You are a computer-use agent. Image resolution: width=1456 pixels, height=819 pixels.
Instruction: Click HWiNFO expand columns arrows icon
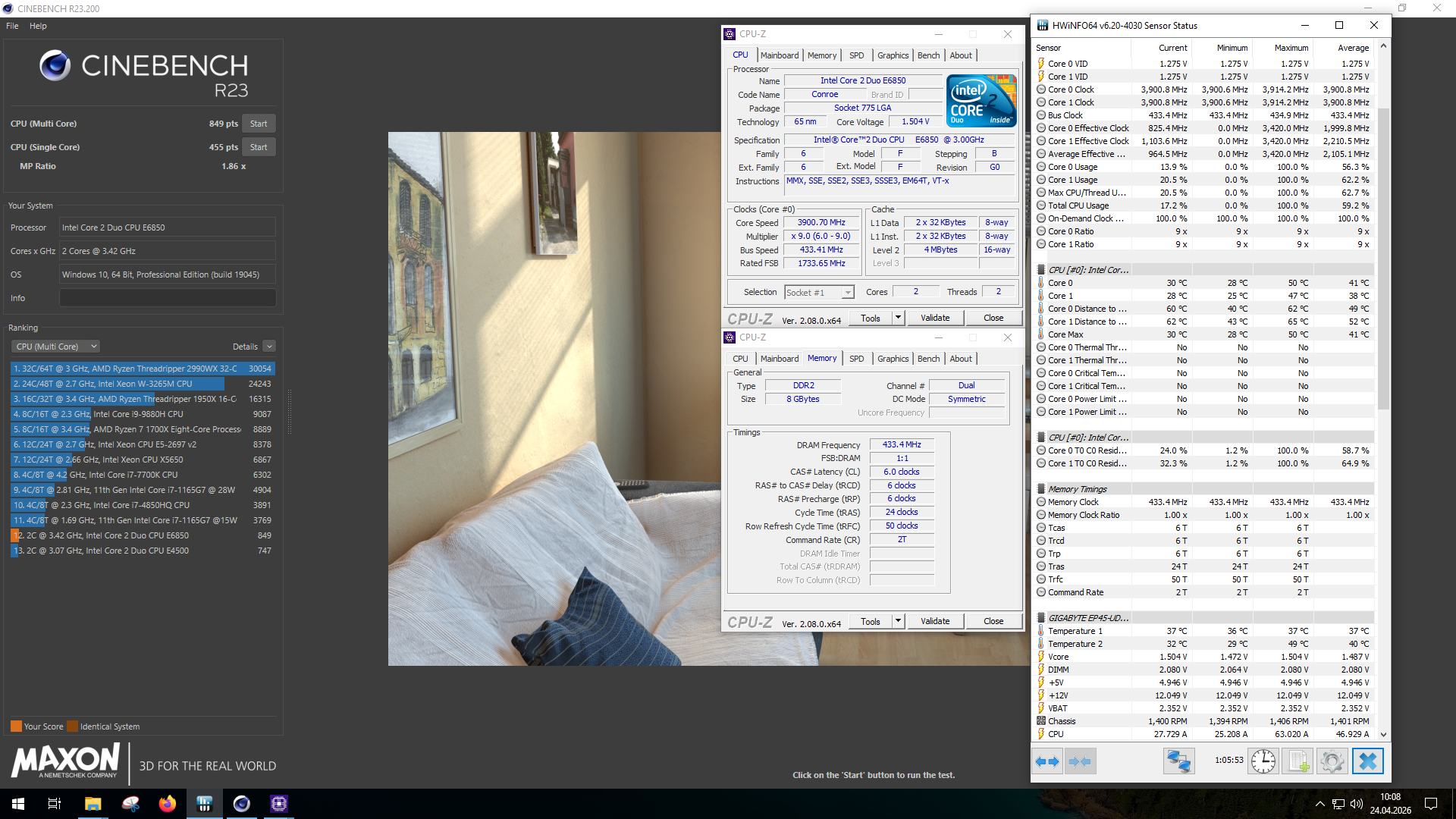click(1047, 761)
